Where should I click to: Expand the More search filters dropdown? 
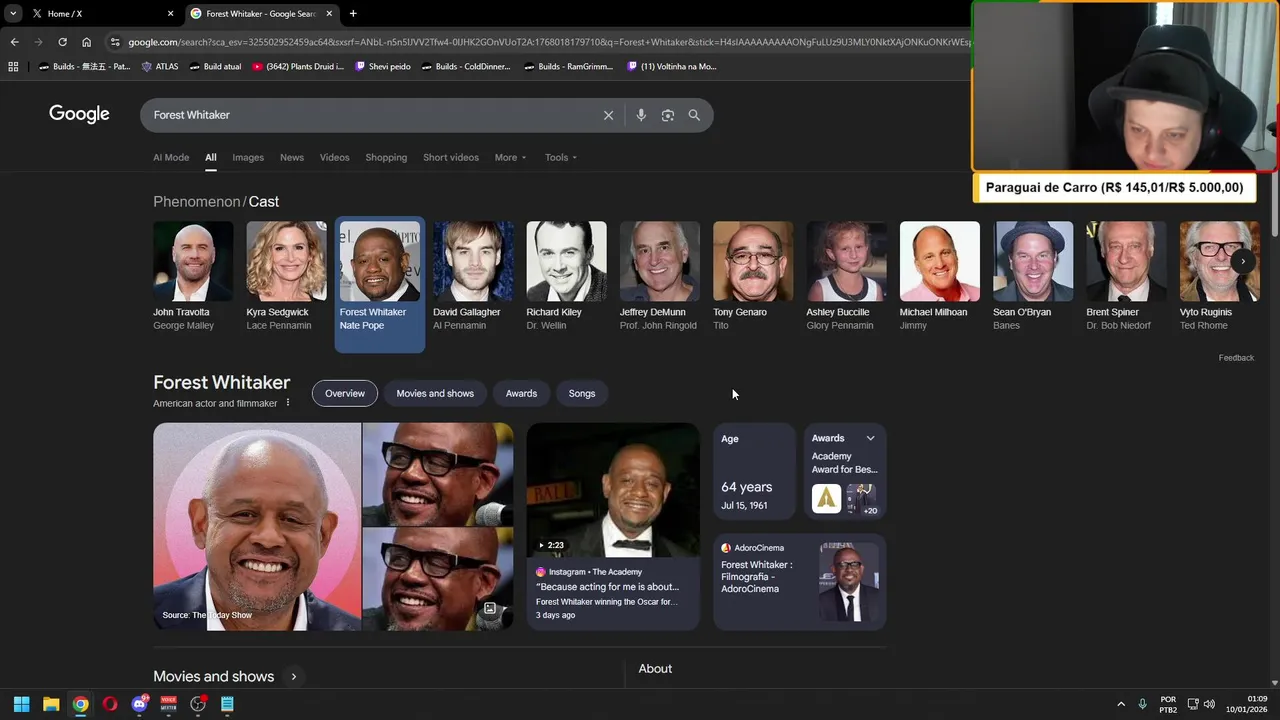pyautogui.click(x=510, y=157)
